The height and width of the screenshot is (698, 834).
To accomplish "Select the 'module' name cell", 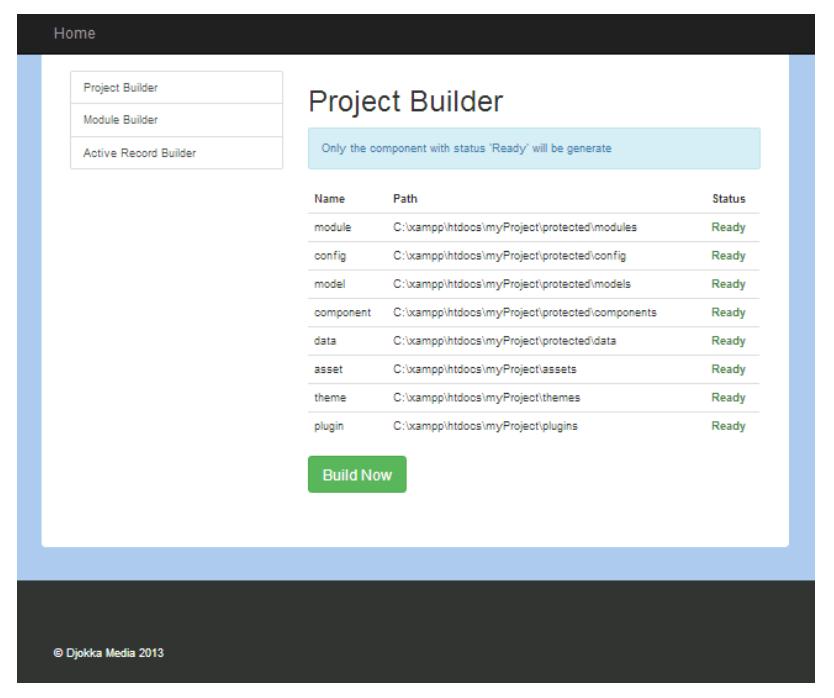I will 332,227.
